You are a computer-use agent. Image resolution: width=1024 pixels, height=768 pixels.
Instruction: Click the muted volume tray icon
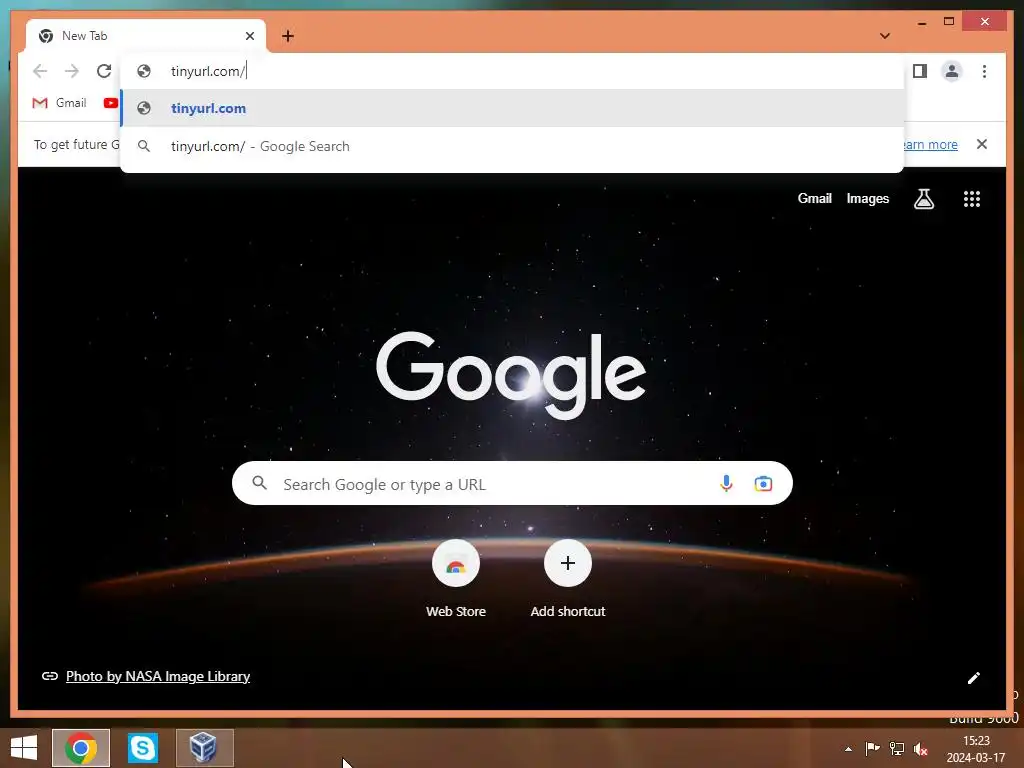[x=920, y=749]
